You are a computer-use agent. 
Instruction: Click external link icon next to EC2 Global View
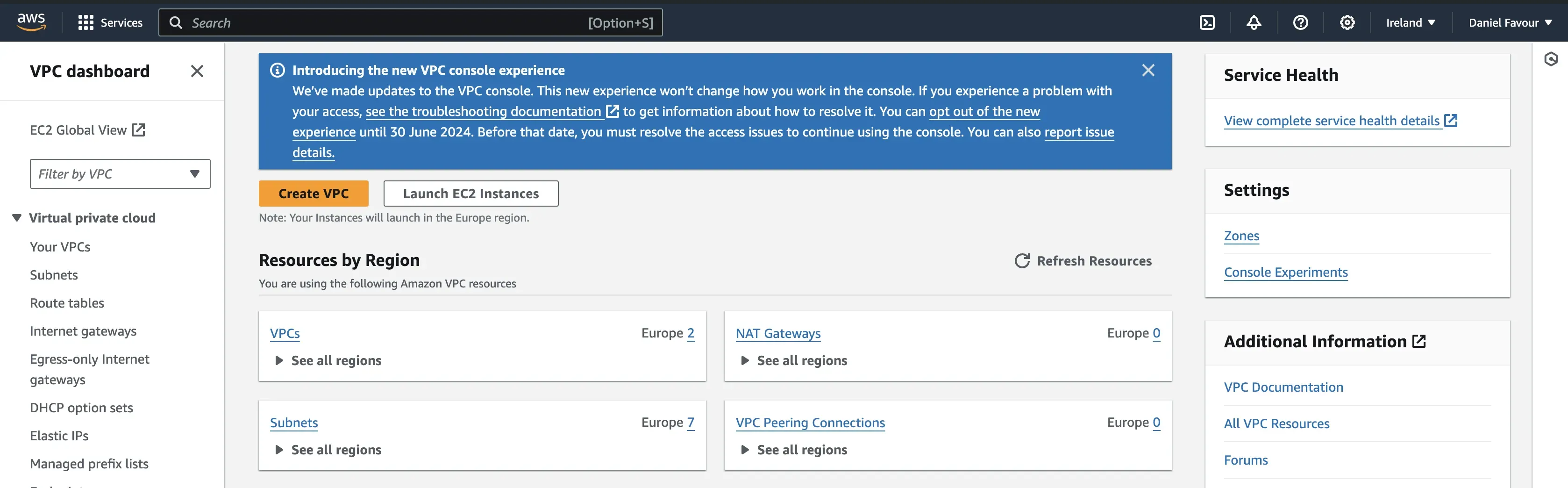click(139, 130)
